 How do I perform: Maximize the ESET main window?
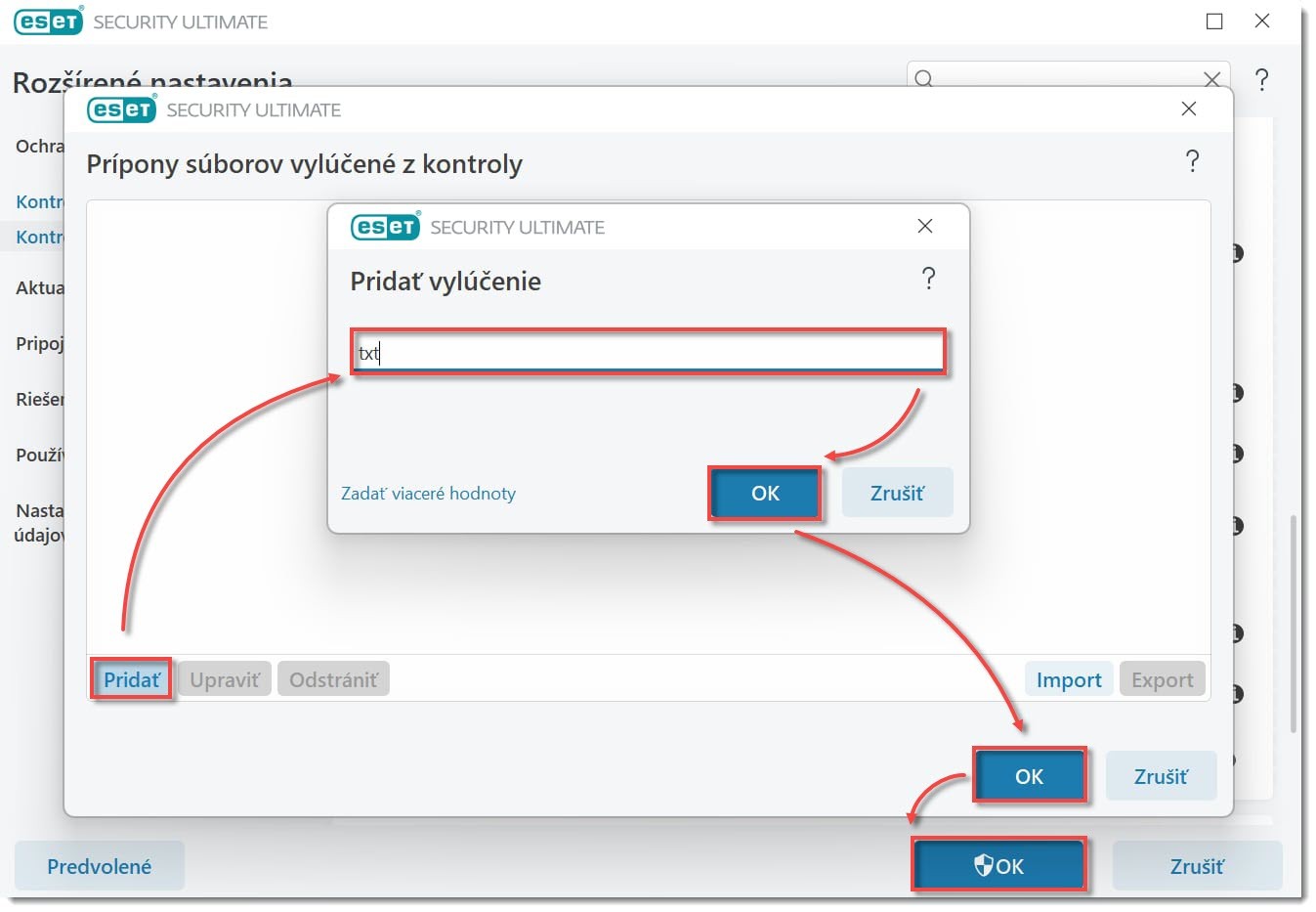[x=1214, y=22]
